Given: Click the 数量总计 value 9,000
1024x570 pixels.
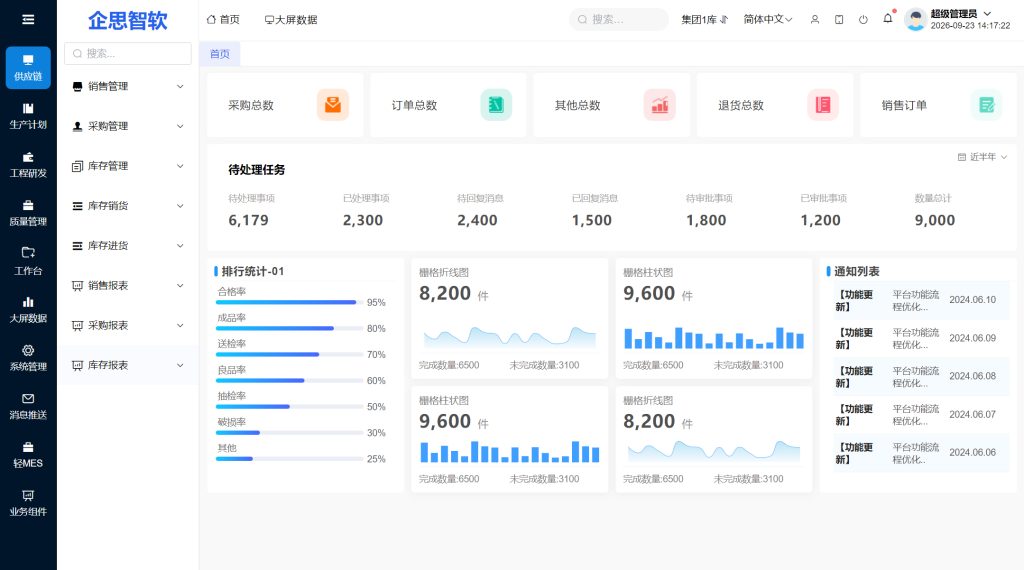Looking at the screenshot, I should [935, 221].
